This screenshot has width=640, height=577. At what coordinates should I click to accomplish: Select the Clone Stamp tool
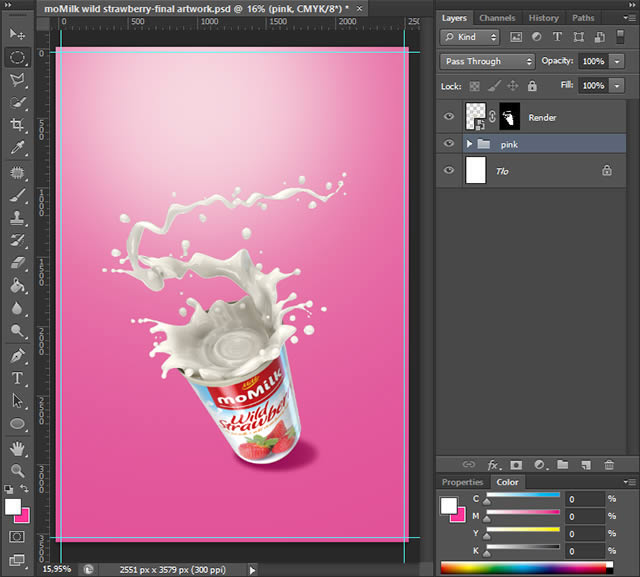pos(17,217)
